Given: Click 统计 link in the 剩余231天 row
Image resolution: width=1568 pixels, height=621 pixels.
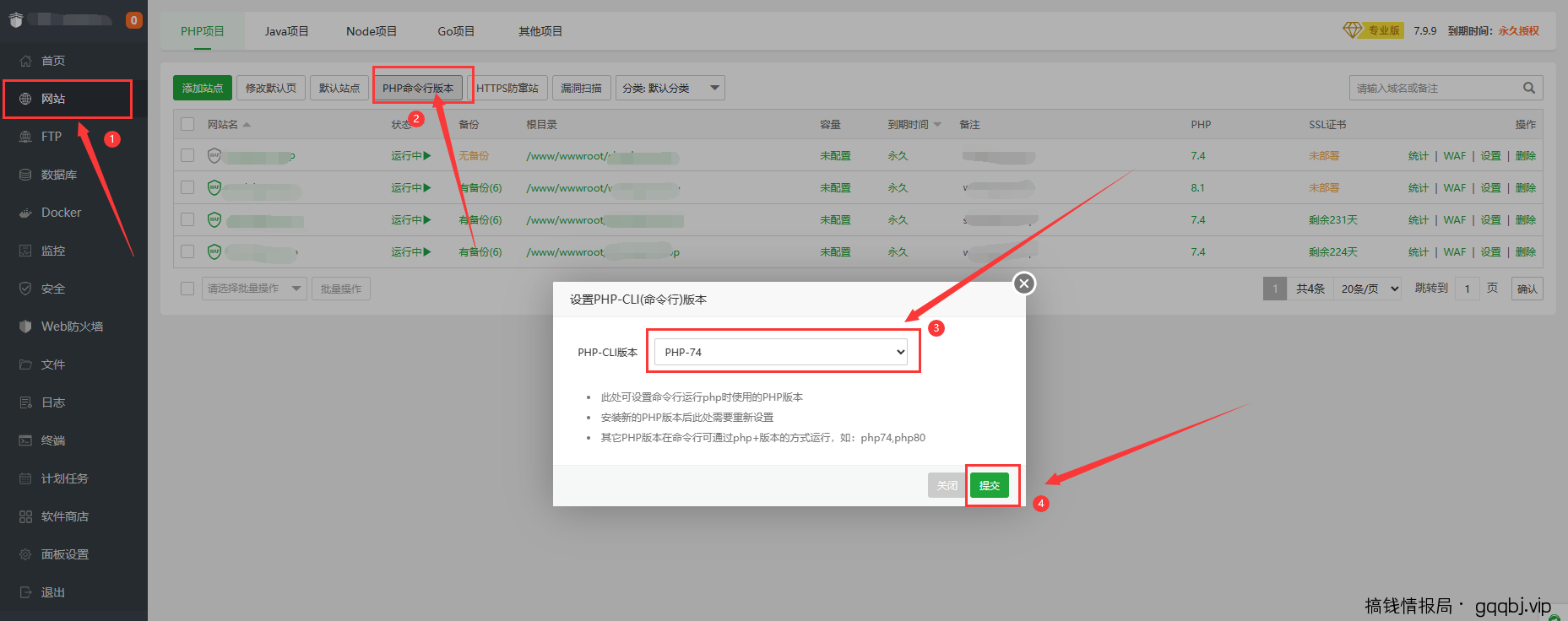Looking at the screenshot, I should point(1419,219).
